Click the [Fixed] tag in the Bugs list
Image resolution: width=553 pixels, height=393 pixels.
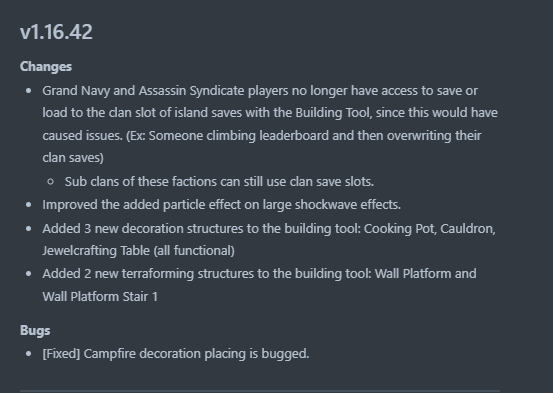61,354
